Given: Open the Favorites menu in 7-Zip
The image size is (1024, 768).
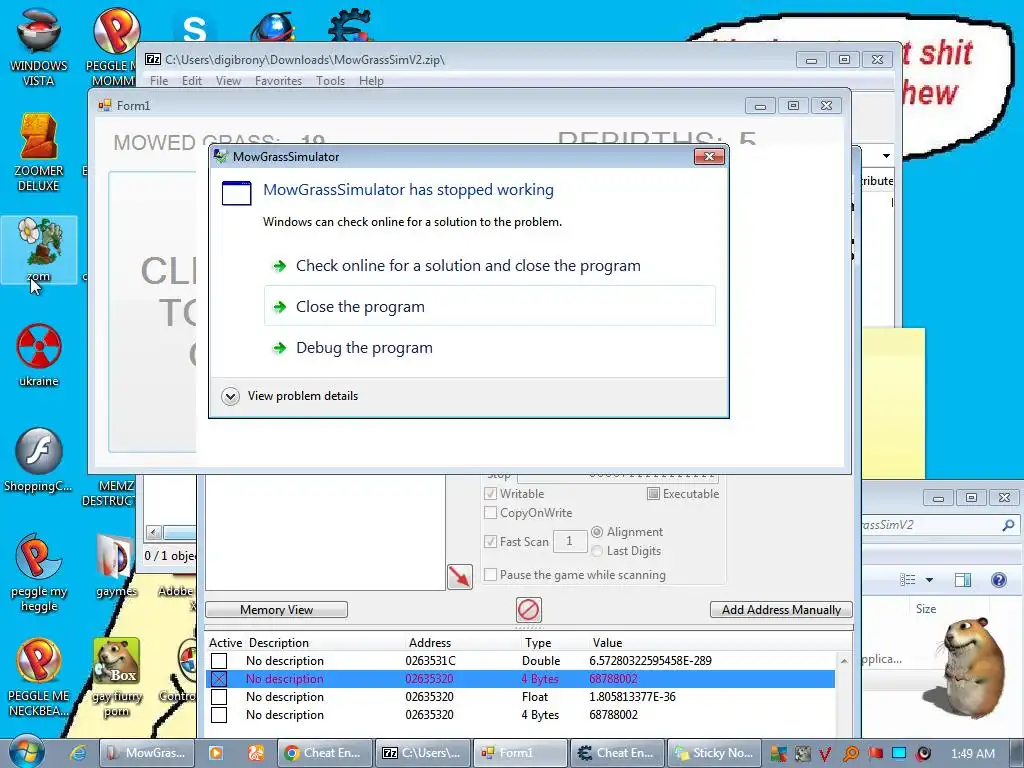Looking at the screenshot, I should pos(278,81).
